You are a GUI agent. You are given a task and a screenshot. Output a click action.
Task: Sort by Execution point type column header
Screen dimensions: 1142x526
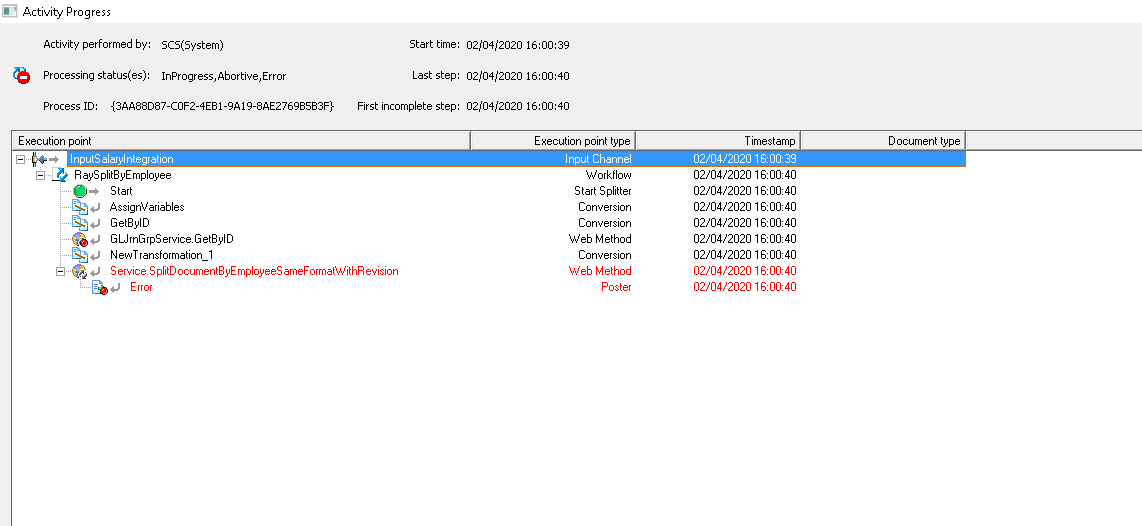coord(554,141)
